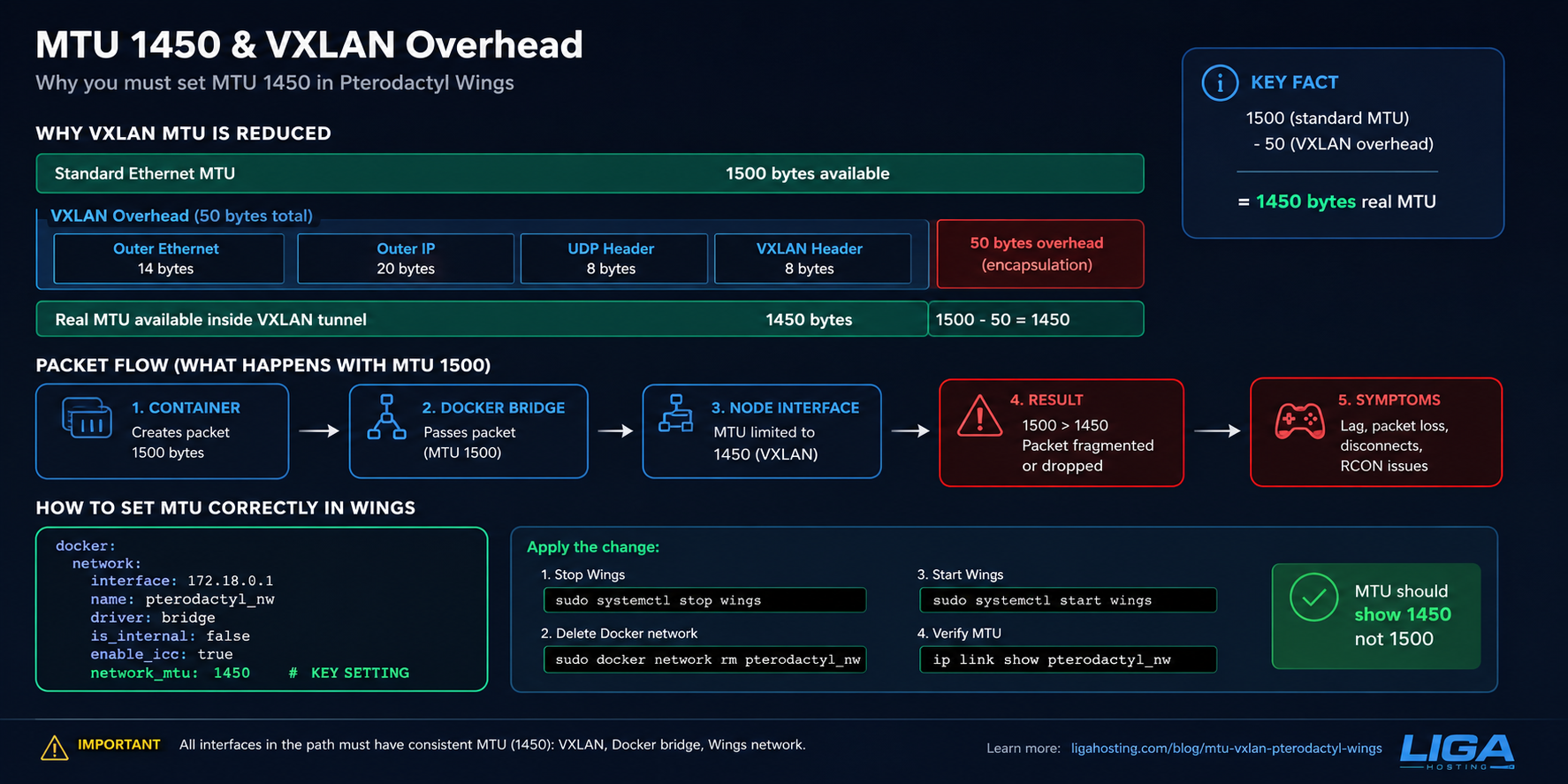Click the 'enable_icc: true' config line
The height and width of the screenshot is (784, 1568).
(x=162, y=654)
